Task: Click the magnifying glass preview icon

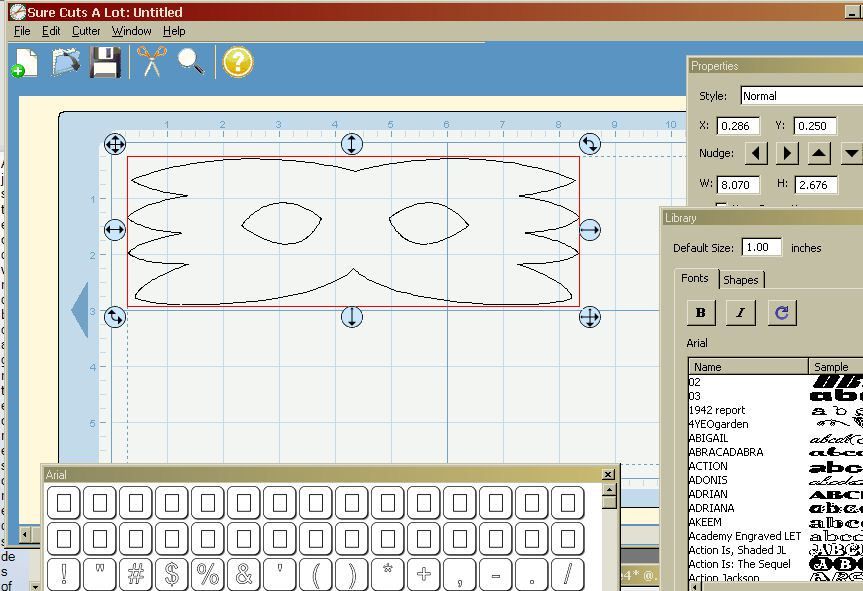Action: pyautogui.click(x=191, y=61)
